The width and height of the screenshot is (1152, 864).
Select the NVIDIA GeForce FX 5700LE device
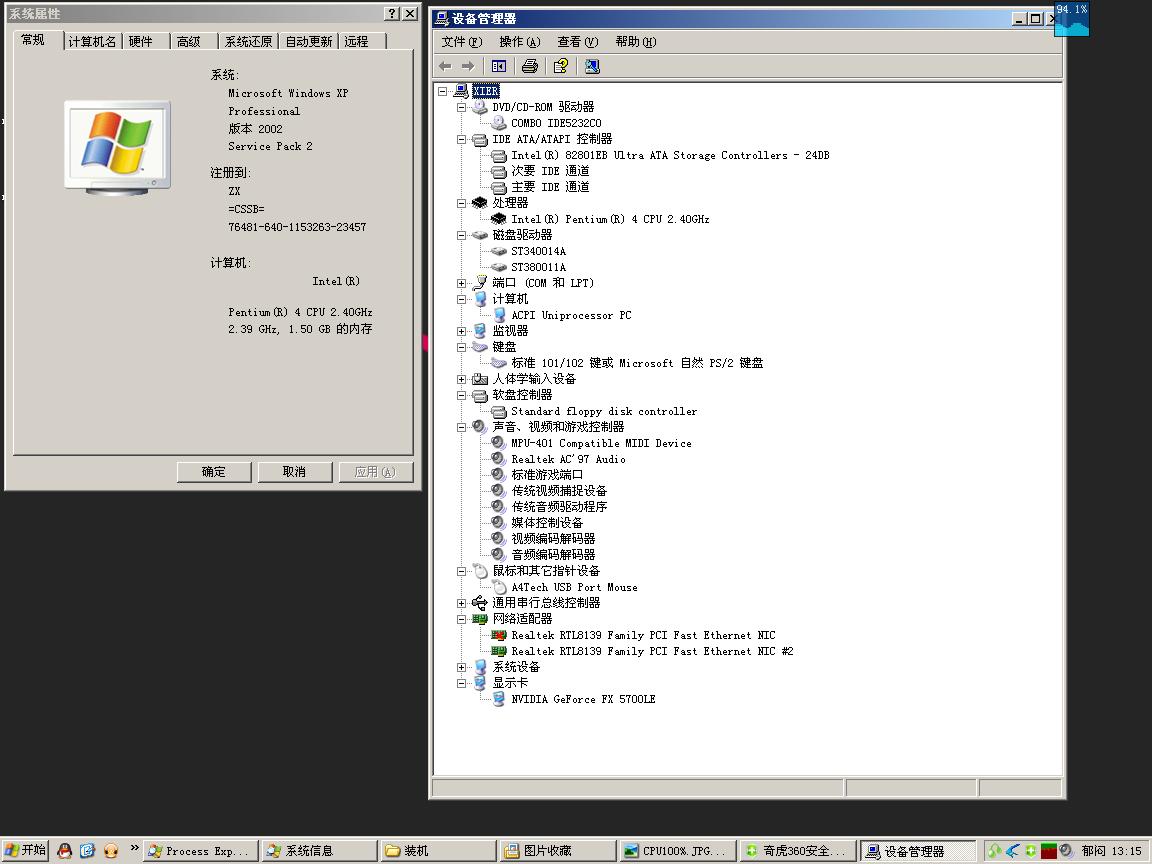pos(583,699)
